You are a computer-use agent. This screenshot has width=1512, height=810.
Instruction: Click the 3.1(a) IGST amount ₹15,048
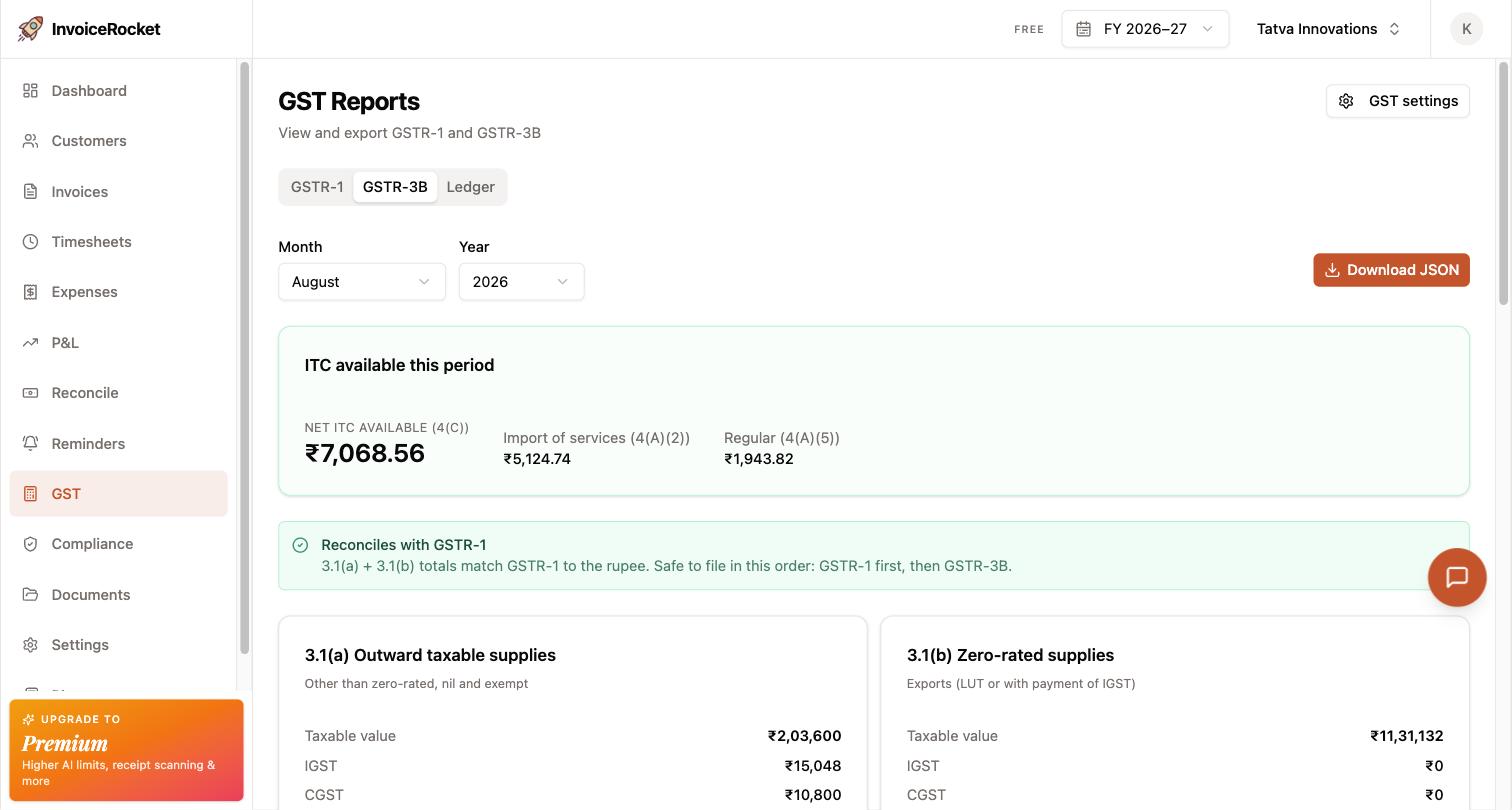pos(813,766)
